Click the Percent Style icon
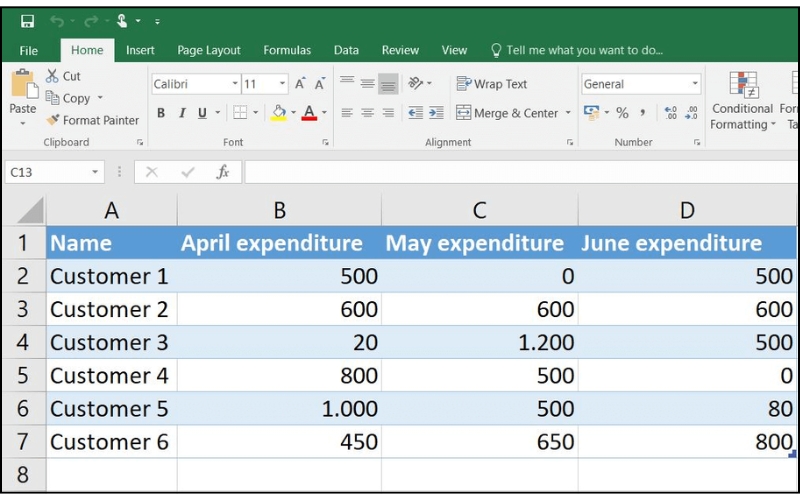800x500 pixels. coord(622,113)
